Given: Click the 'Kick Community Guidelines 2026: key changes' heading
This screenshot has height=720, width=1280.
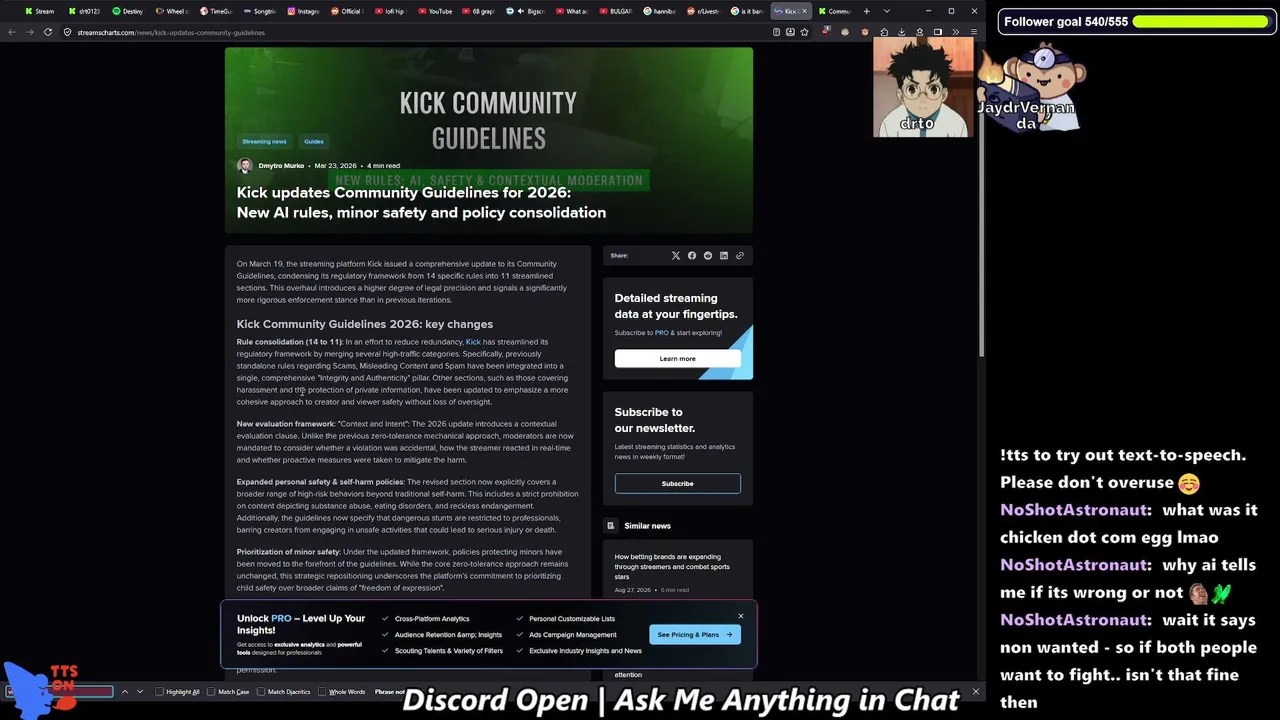Looking at the screenshot, I should pyautogui.click(x=365, y=324).
